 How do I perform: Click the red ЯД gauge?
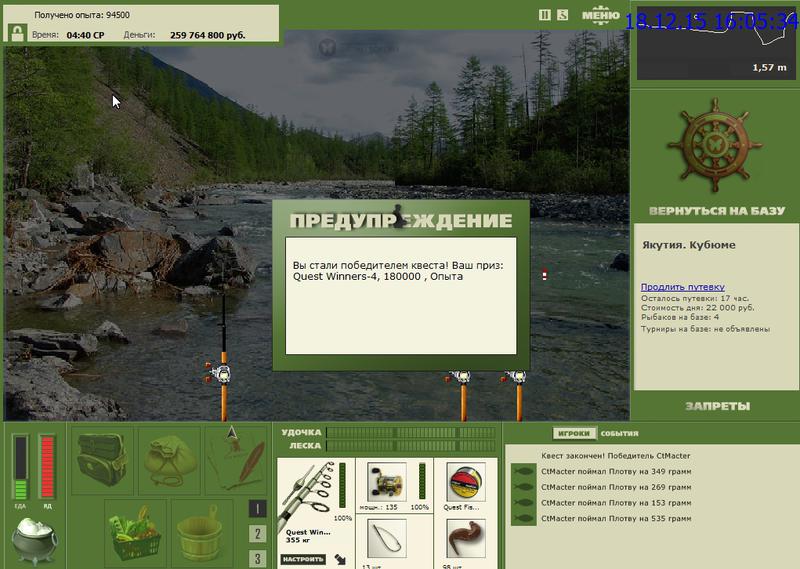coord(47,467)
